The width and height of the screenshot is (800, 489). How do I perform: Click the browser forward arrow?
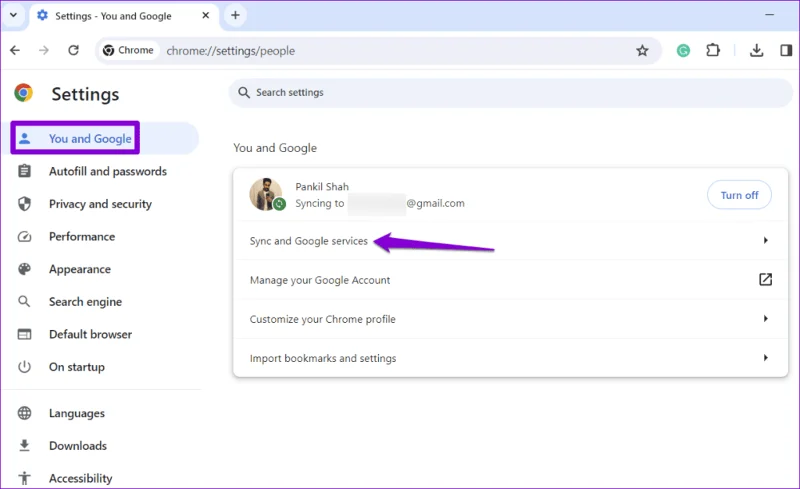coord(44,50)
